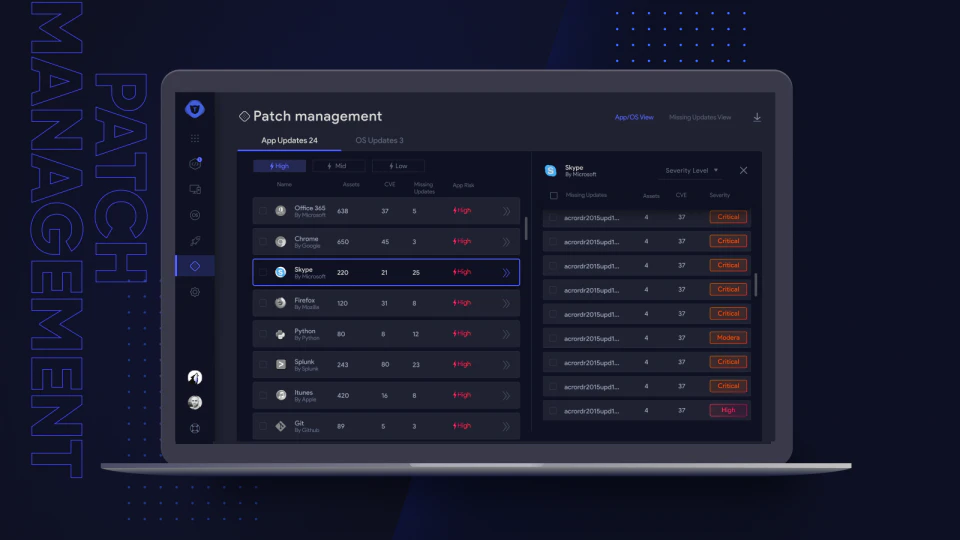Tick the Office 365 row checkbox
This screenshot has width=960, height=540.
pos(263,211)
